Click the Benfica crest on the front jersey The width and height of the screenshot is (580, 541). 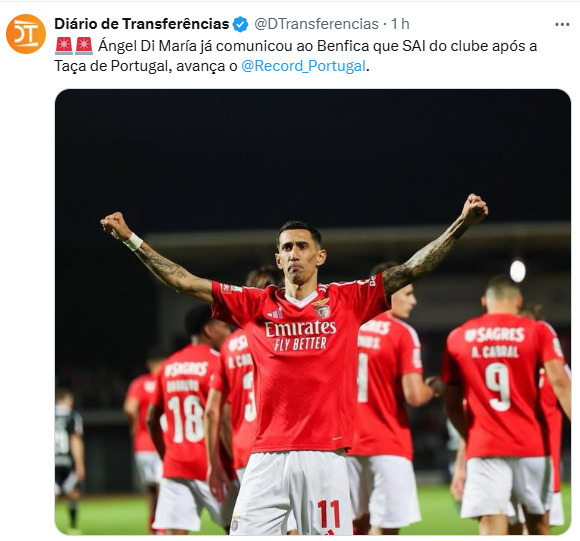[321, 308]
